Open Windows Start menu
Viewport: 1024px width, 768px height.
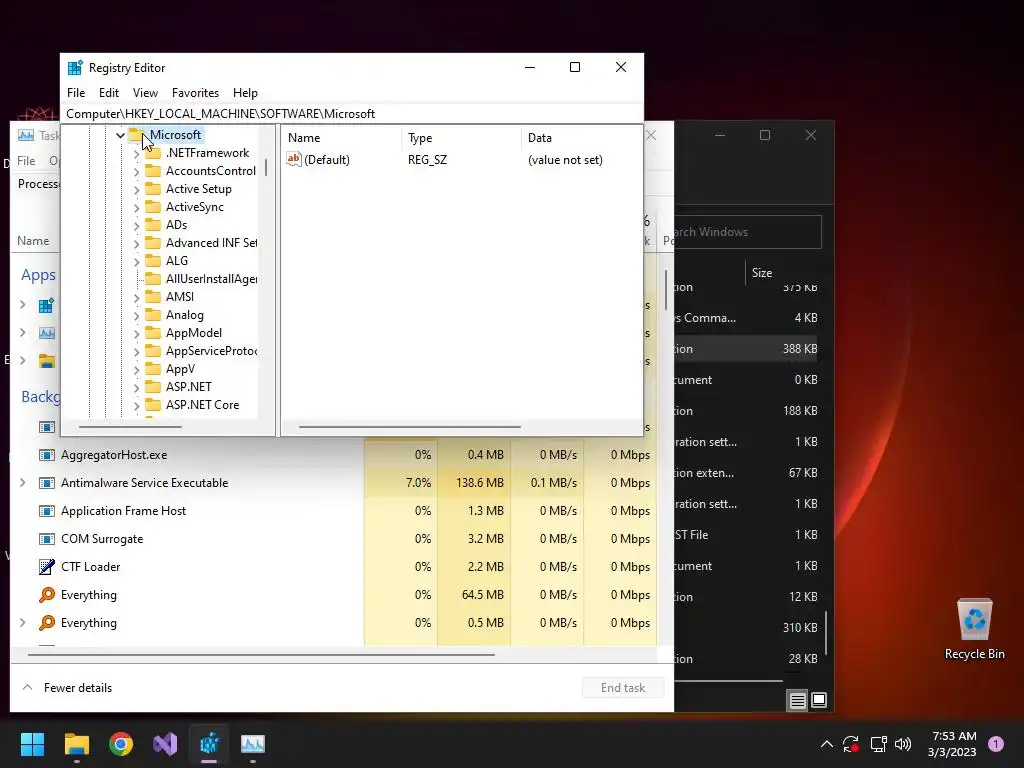[x=32, y=744]
